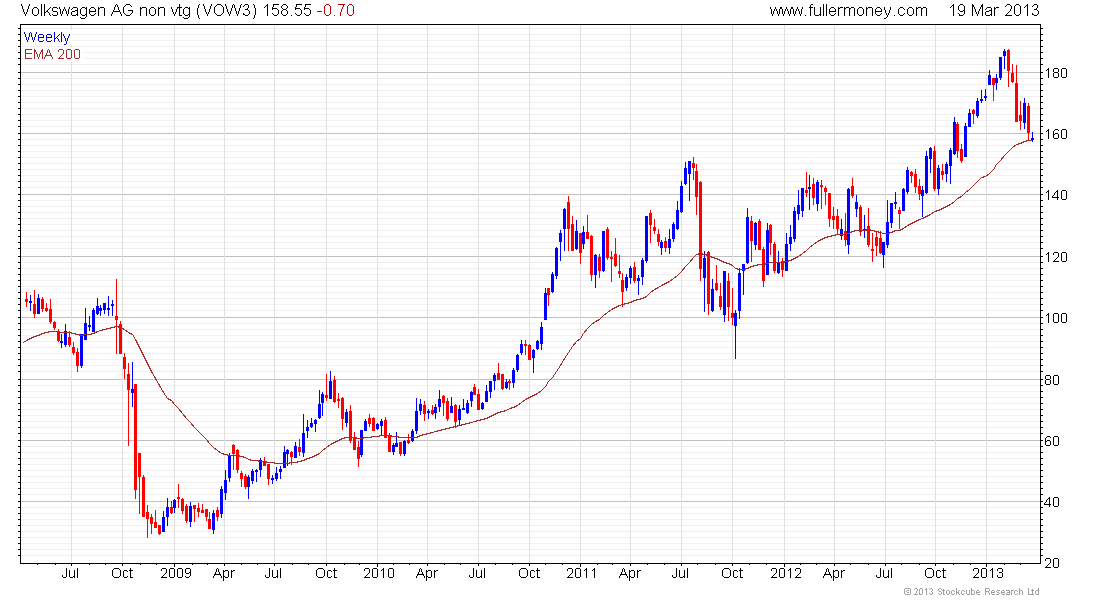Click the Volkswagen AG non vtg (VOW3) title
This screenshot has height=600, width=1100.
click(x=140, y=11)
